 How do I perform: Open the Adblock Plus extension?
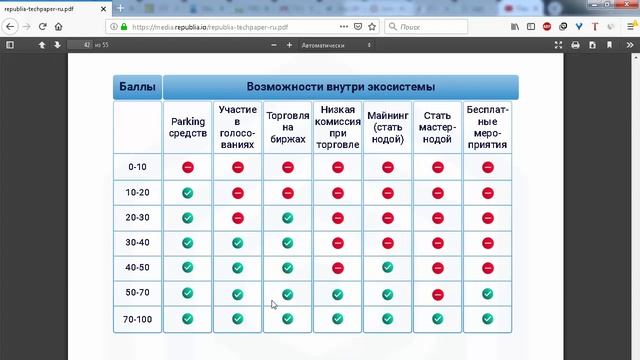[x=547, y=27]
